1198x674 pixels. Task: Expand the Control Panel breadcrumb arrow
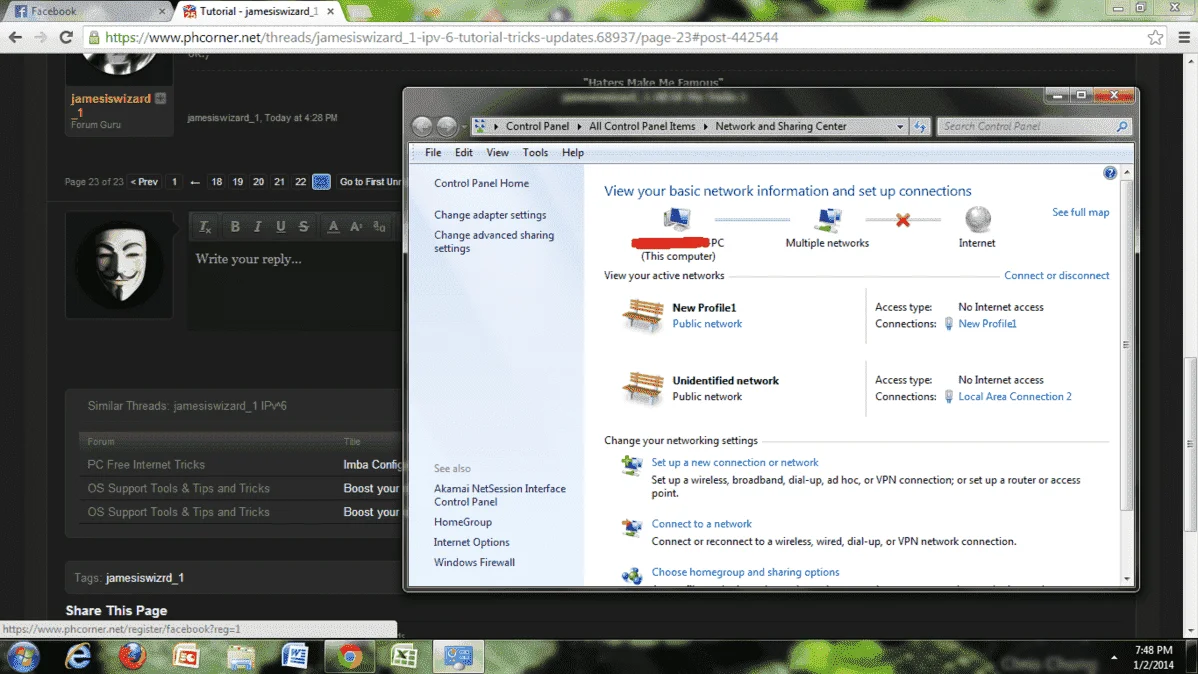click(x=579, y=126)
